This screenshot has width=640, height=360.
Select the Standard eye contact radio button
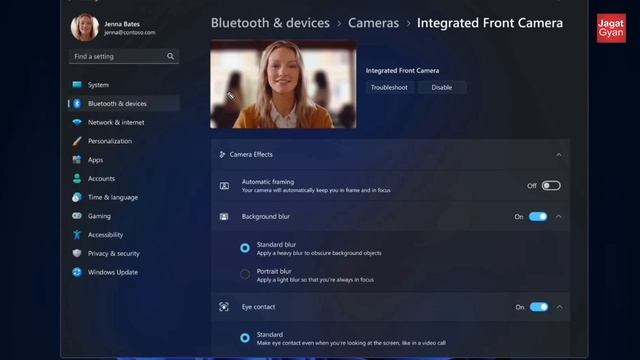[245, 338]
